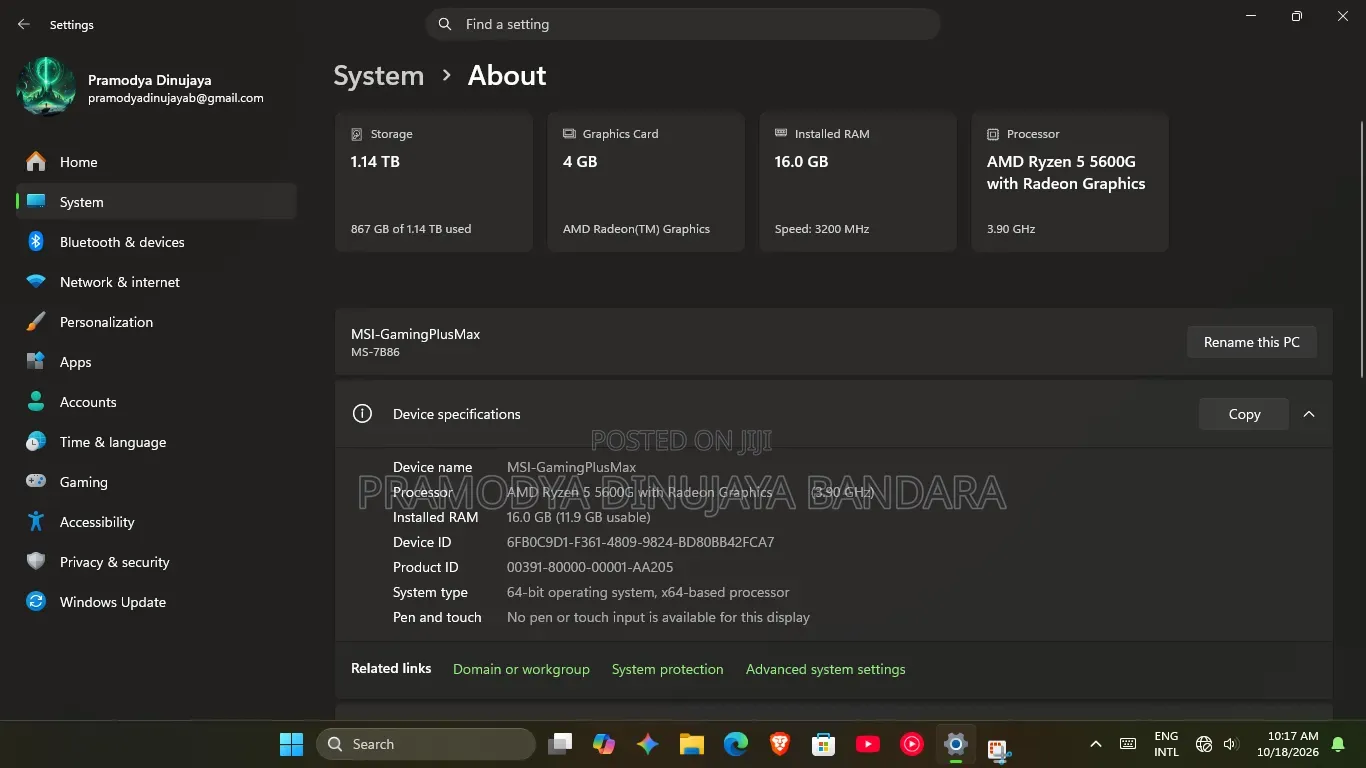
Task: Click the Windows Update sync icon
Action: (x=36, y=602)
